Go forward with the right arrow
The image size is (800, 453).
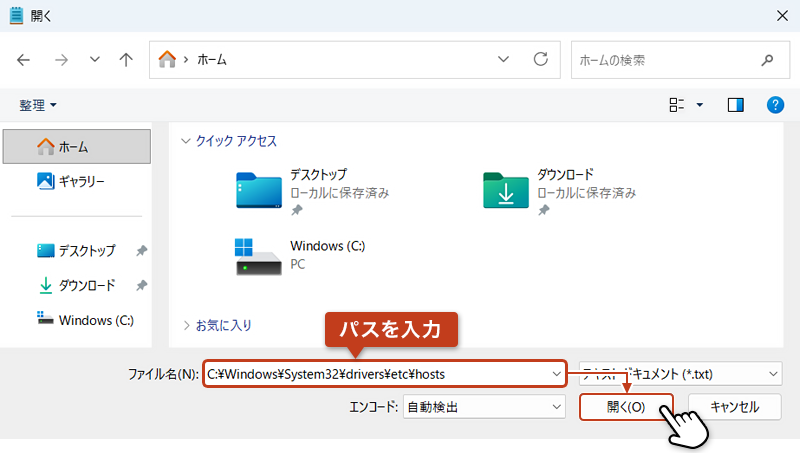click(x=61, y=60)
